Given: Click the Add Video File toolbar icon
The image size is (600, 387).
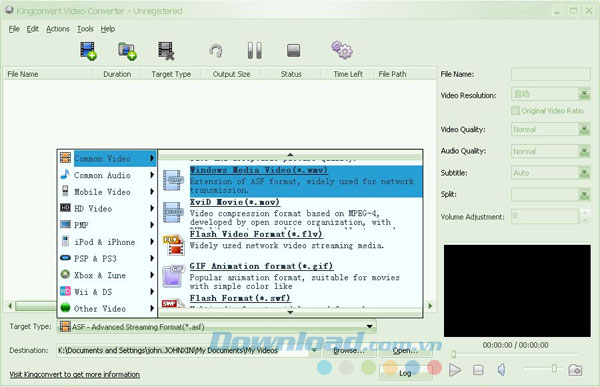Looking at the screenshot, I should pos(88,51).
